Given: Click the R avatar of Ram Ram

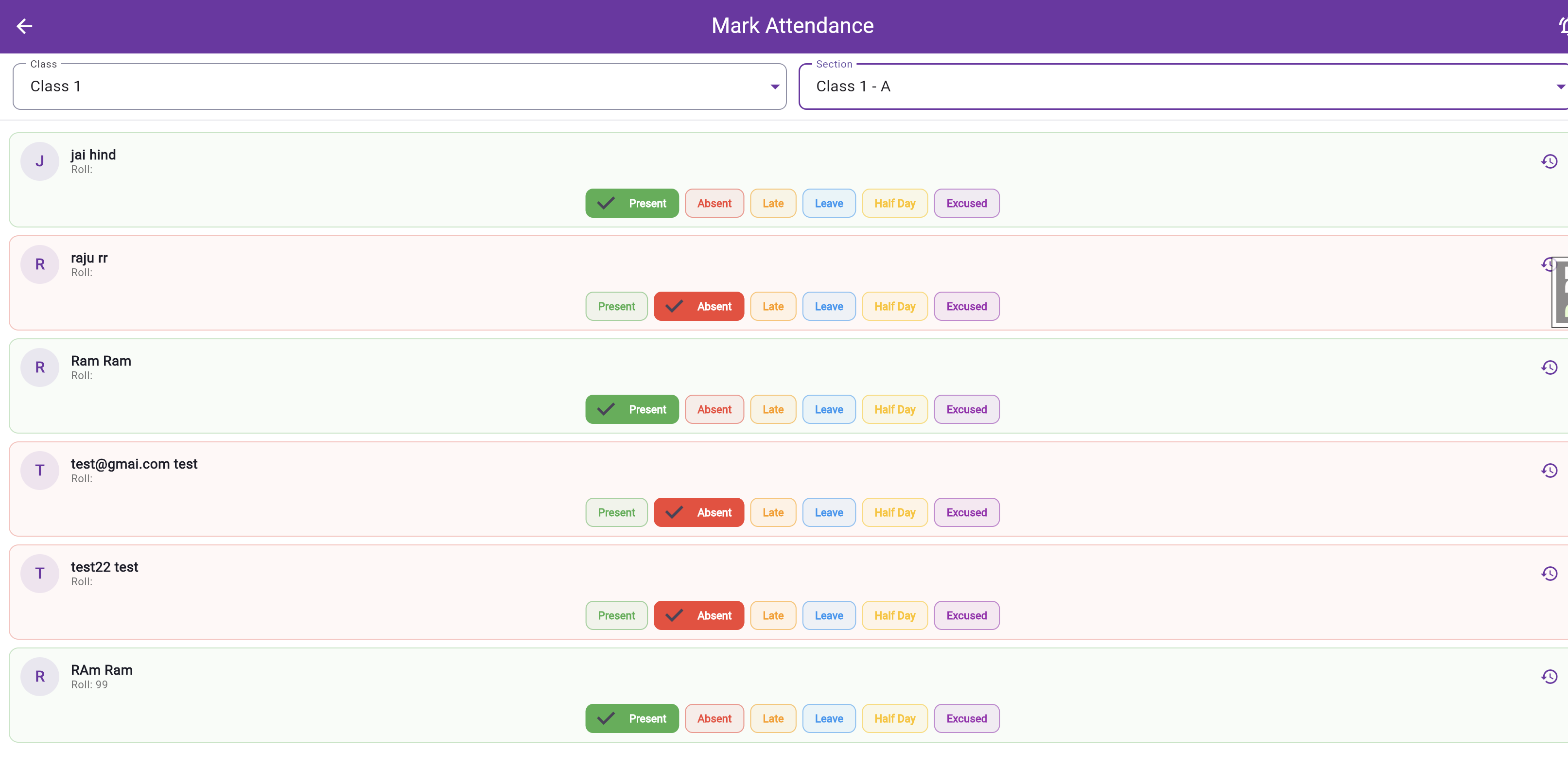Looking at the screenshot, I should pyautogui.click(x=39, y=367).
